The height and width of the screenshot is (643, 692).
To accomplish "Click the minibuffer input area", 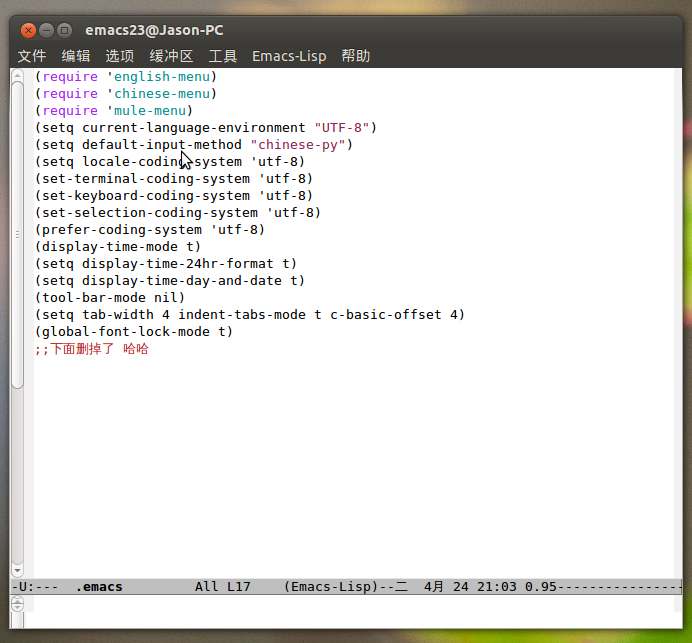I will 353,604.
